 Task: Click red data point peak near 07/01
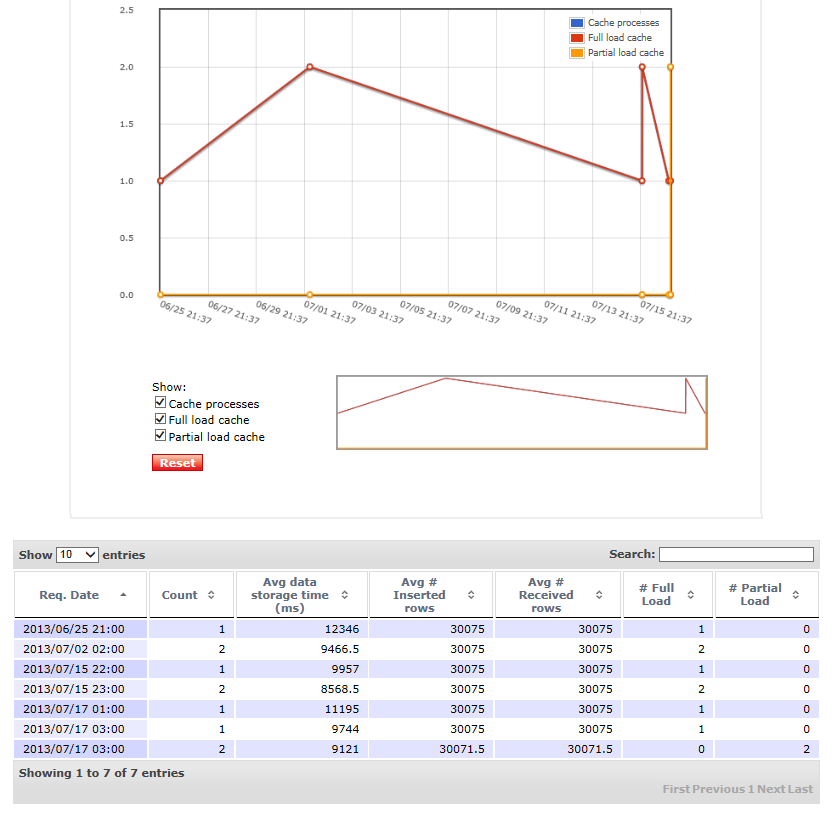(x=310, y=67)
